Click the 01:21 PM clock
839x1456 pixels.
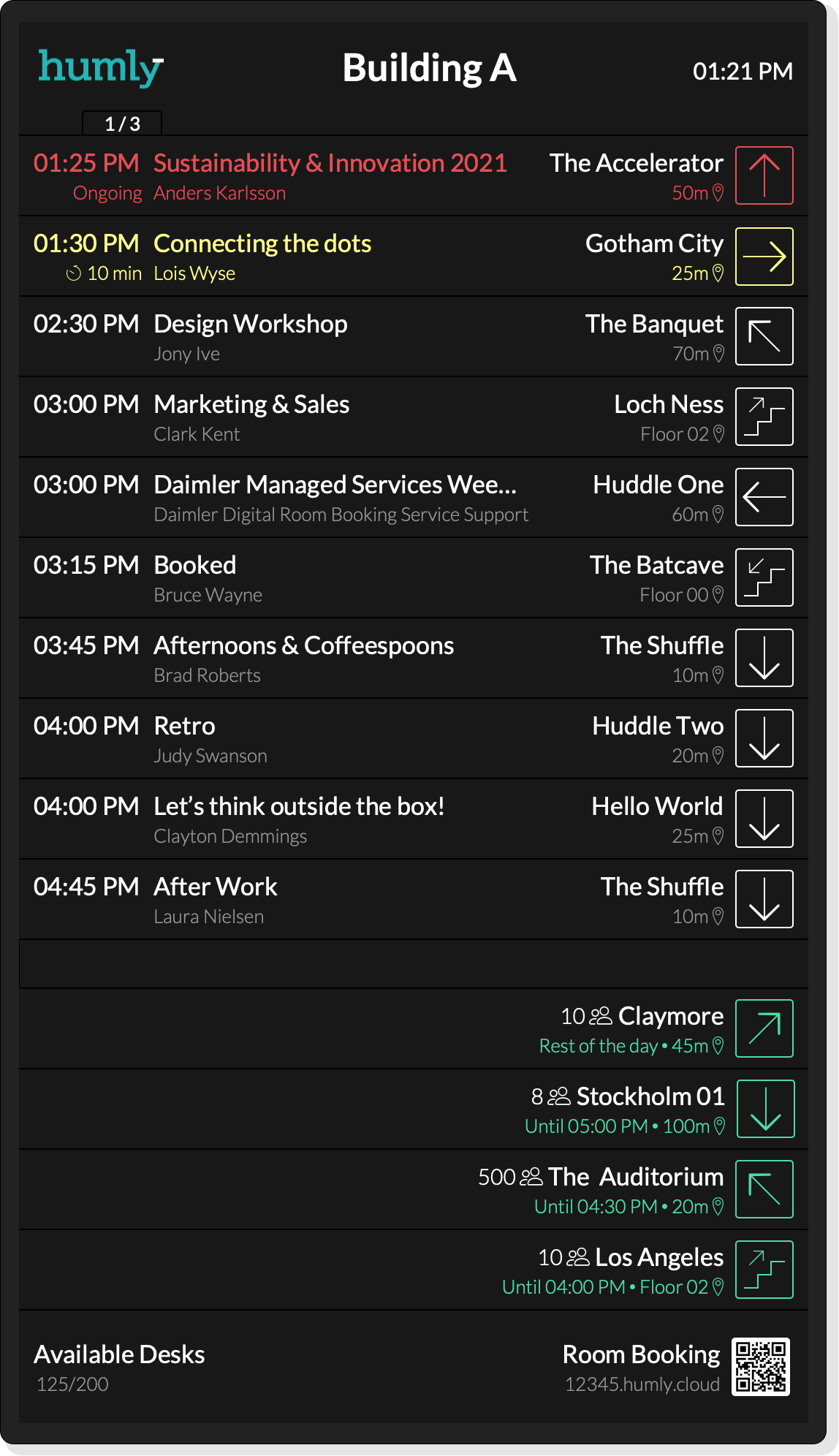(743, 72)
